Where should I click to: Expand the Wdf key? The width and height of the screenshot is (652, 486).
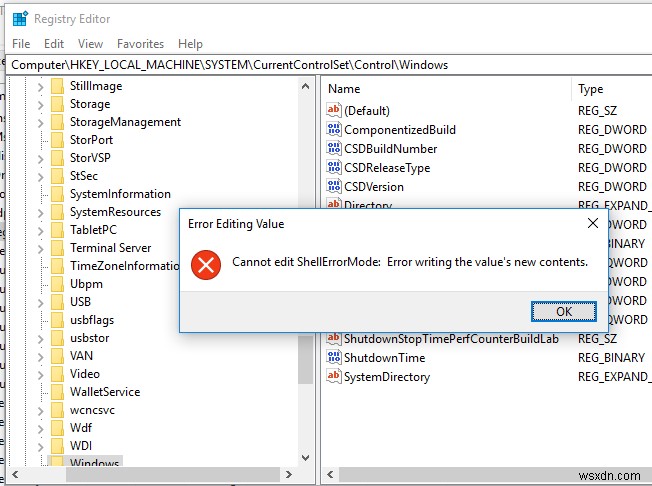click(40, 429)
